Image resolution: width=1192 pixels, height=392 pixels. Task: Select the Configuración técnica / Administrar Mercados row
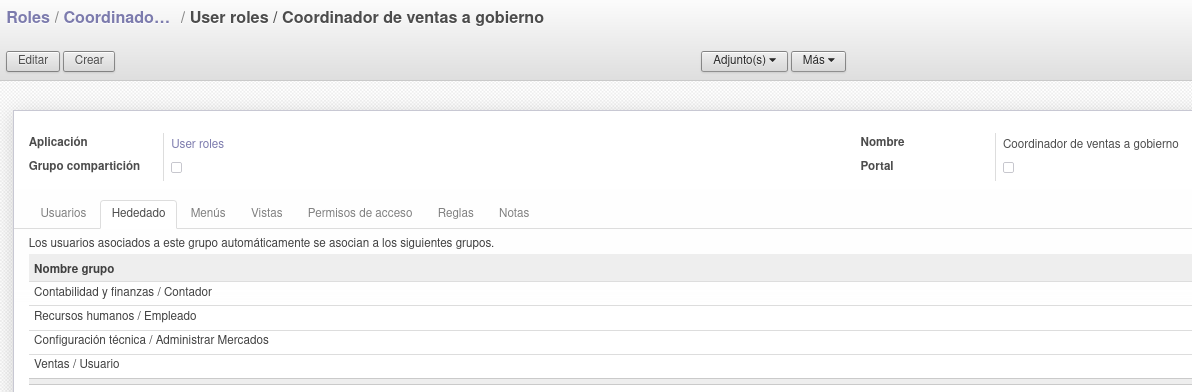click(610, 341)
